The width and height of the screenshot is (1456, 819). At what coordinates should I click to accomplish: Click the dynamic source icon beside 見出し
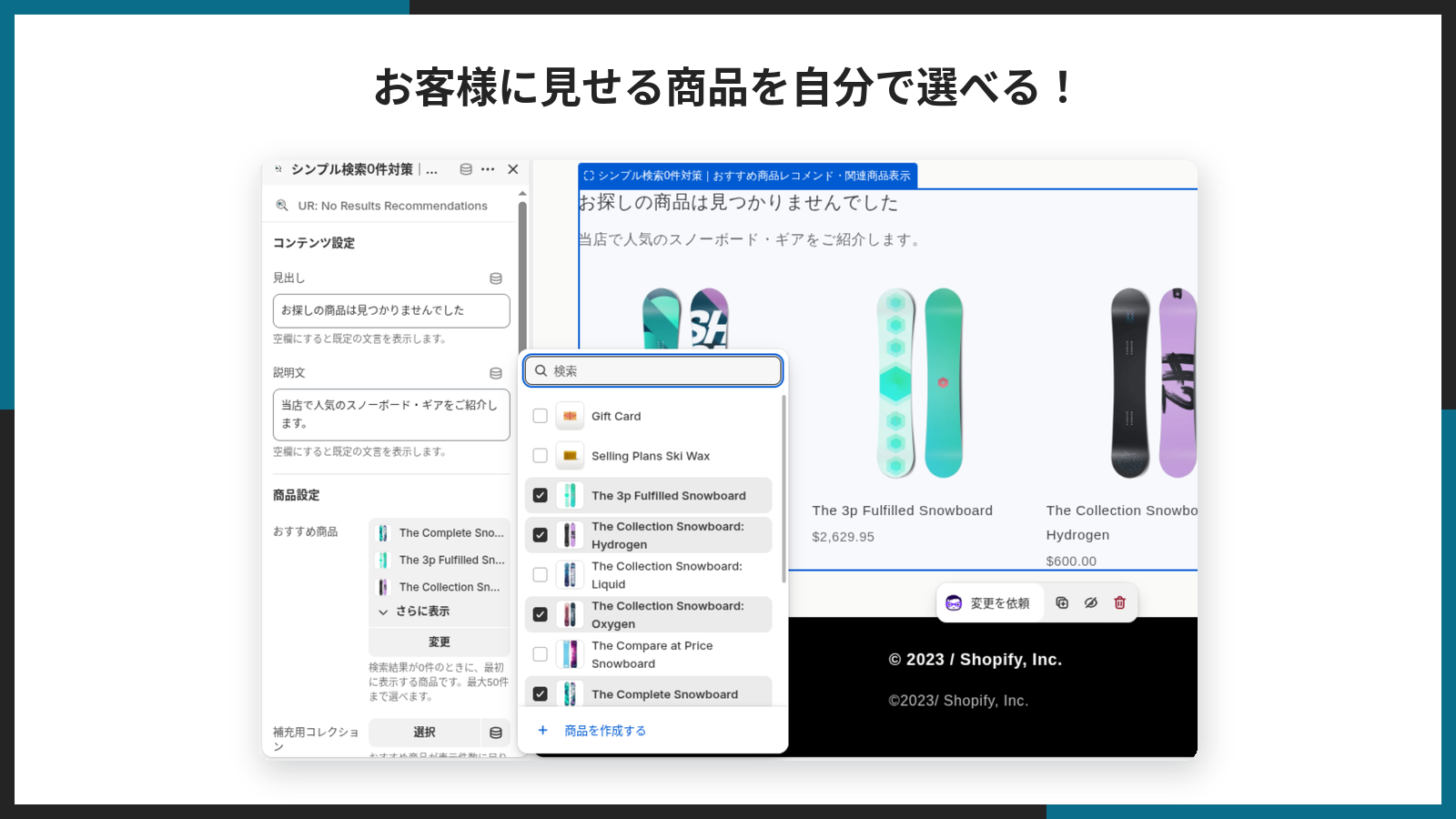(x=496, y=278)
